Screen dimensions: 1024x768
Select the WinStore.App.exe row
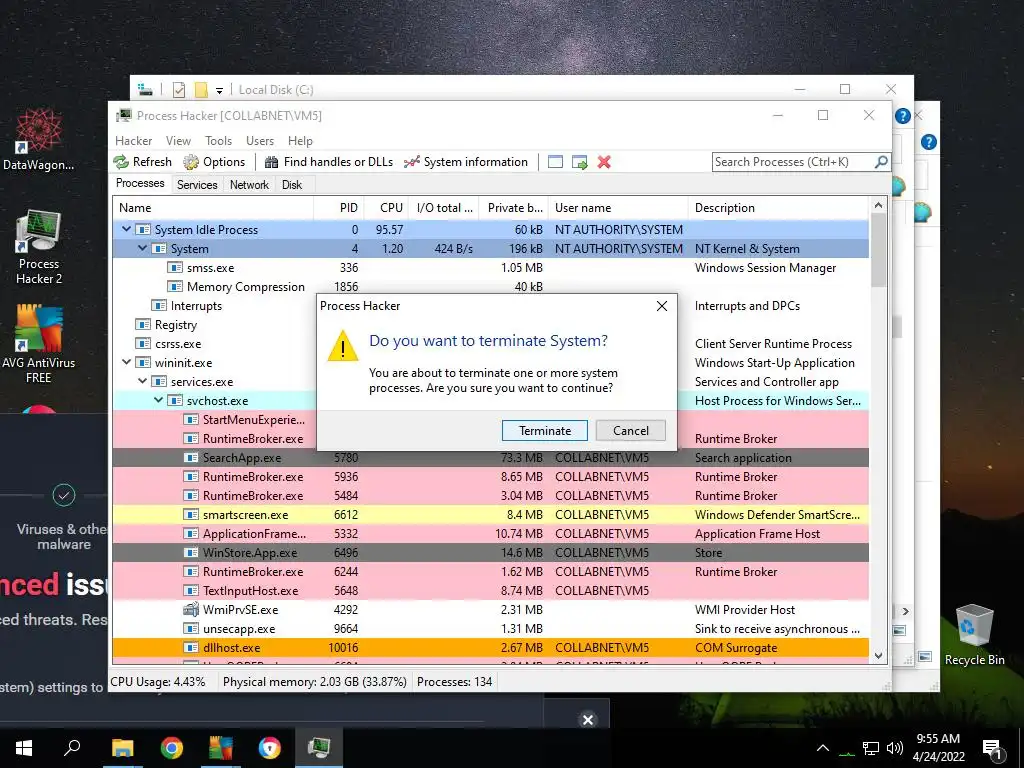point(490,552)
